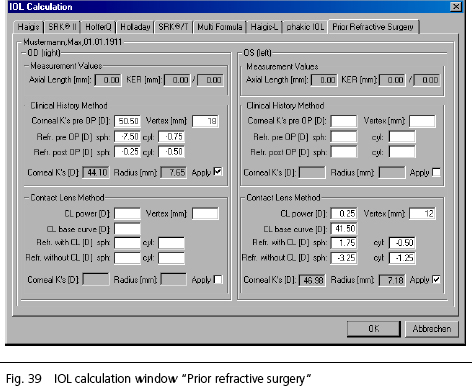The height and width of the screenshot is (386, 472).
Task: Click OS Refr. without CL sph field -3.25
Action: point(344,258)
